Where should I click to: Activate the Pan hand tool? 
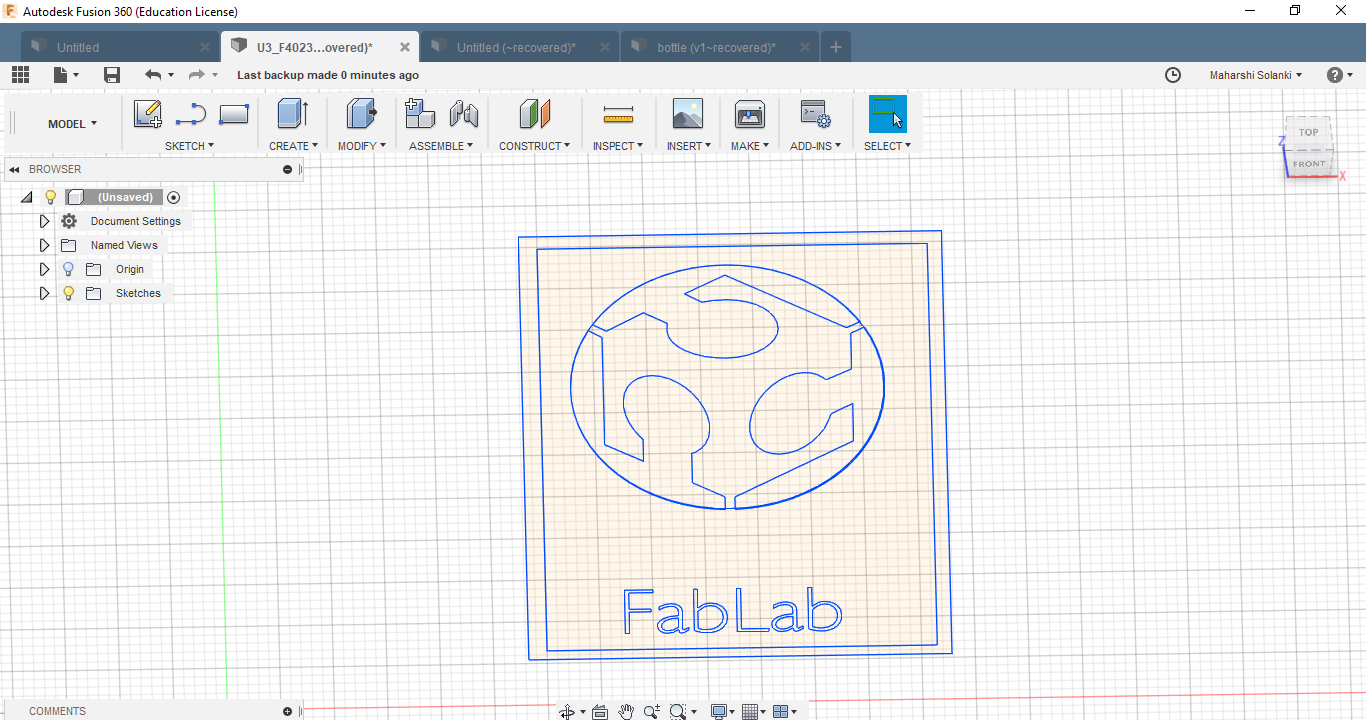(626, 711)
